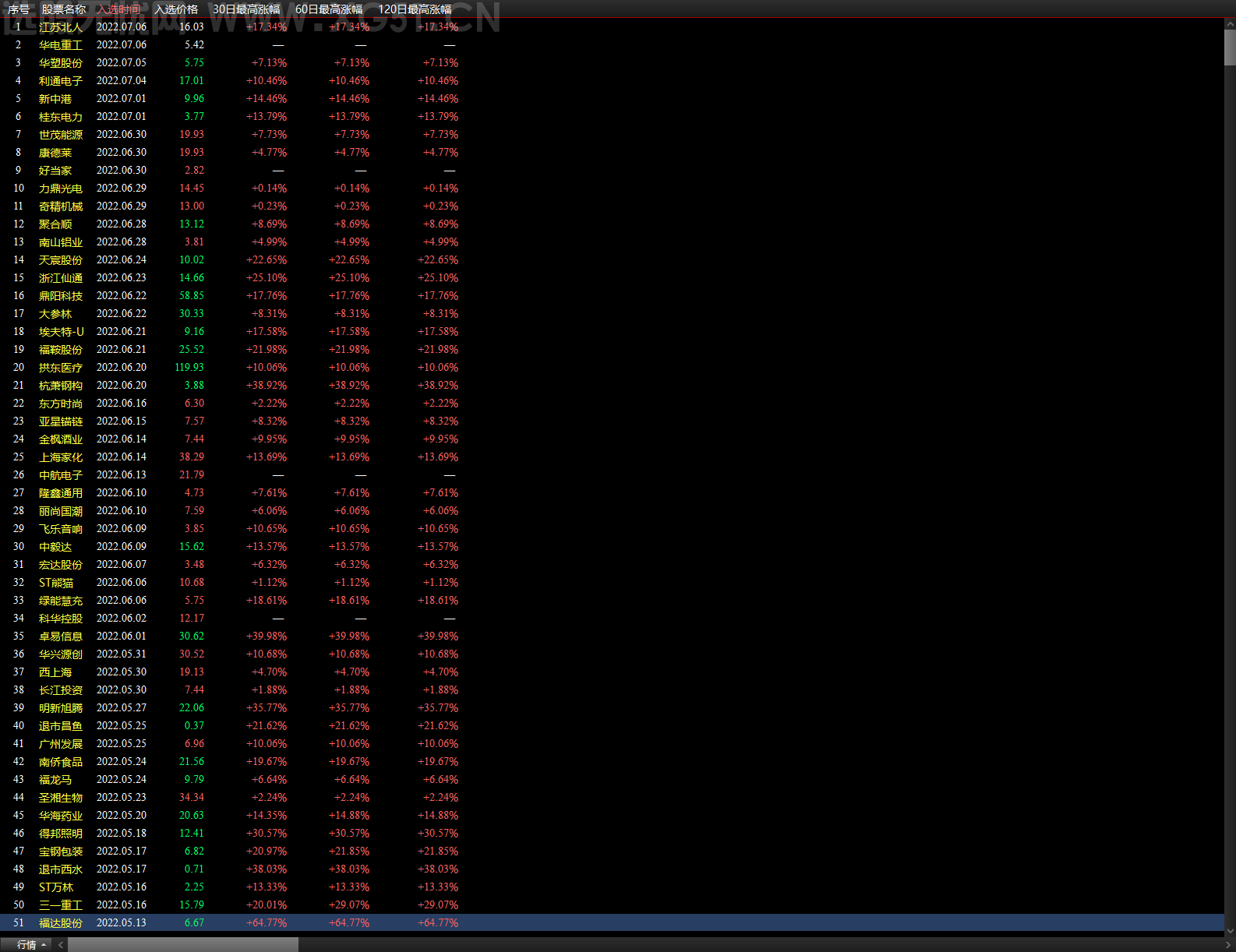This screenshot has height=952, width=1236.
Task: Select stock 华兴源创
Action: pyautogui.click(x=61, y=654)
